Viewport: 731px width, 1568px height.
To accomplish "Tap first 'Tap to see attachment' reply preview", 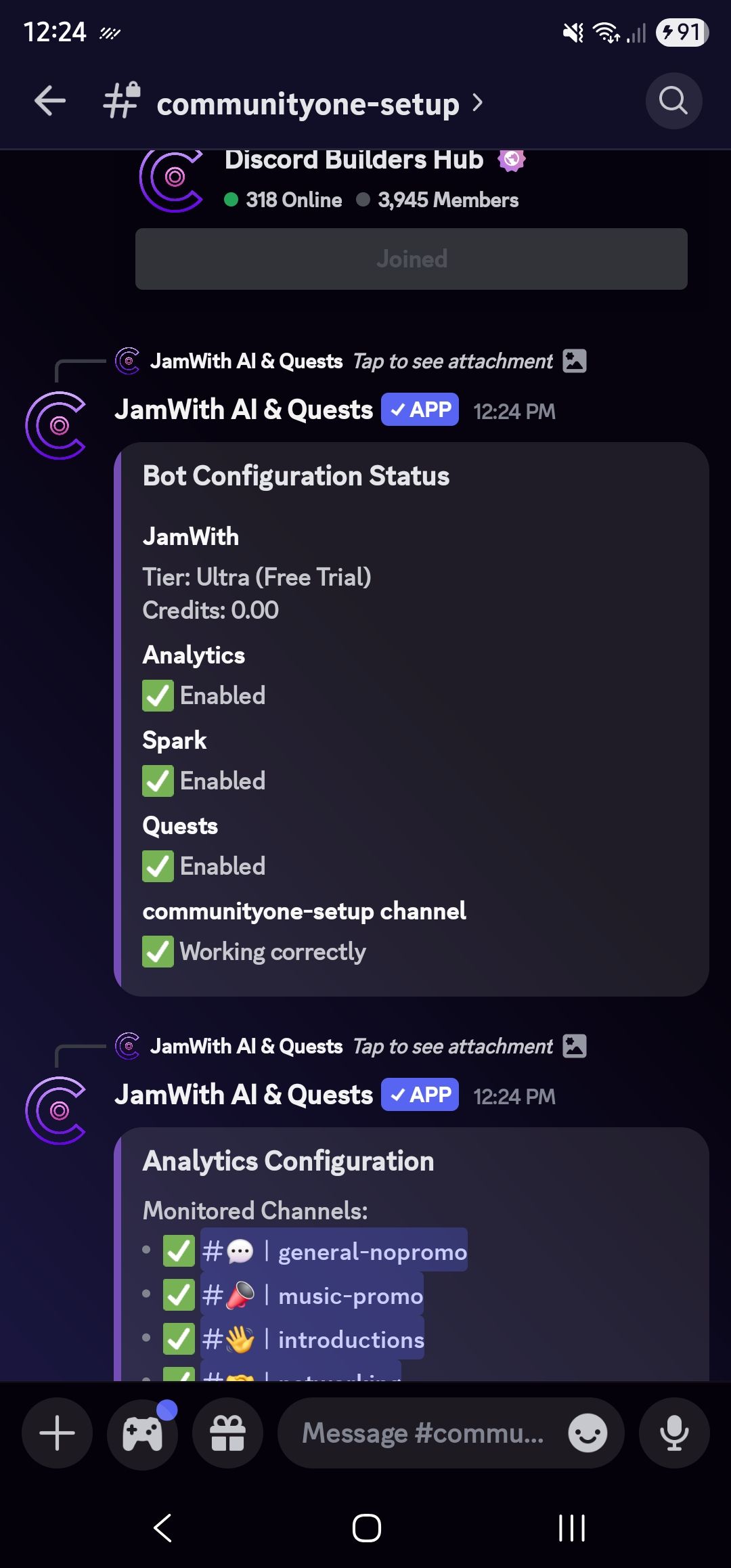I will tap(452, 362).
